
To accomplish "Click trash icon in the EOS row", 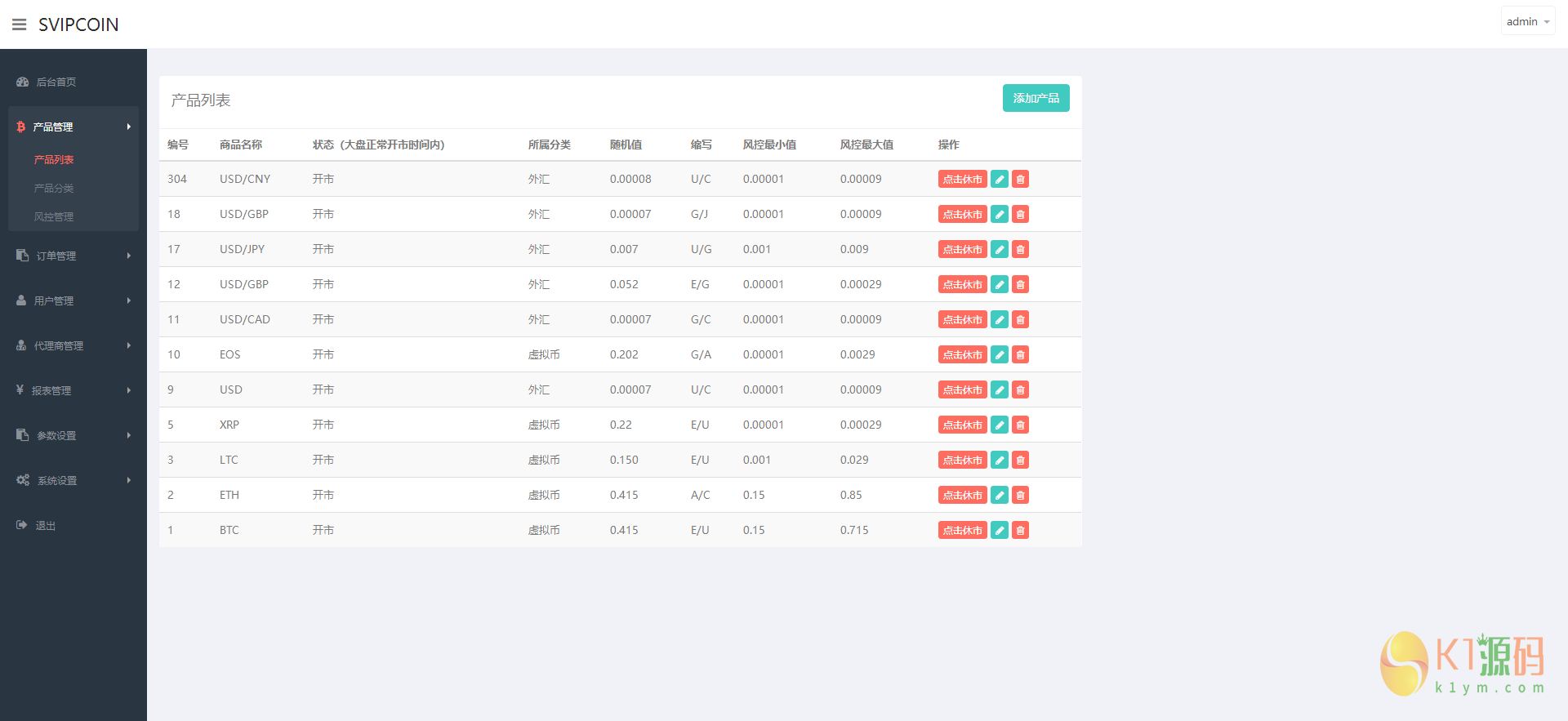I will click(1020, 355).
